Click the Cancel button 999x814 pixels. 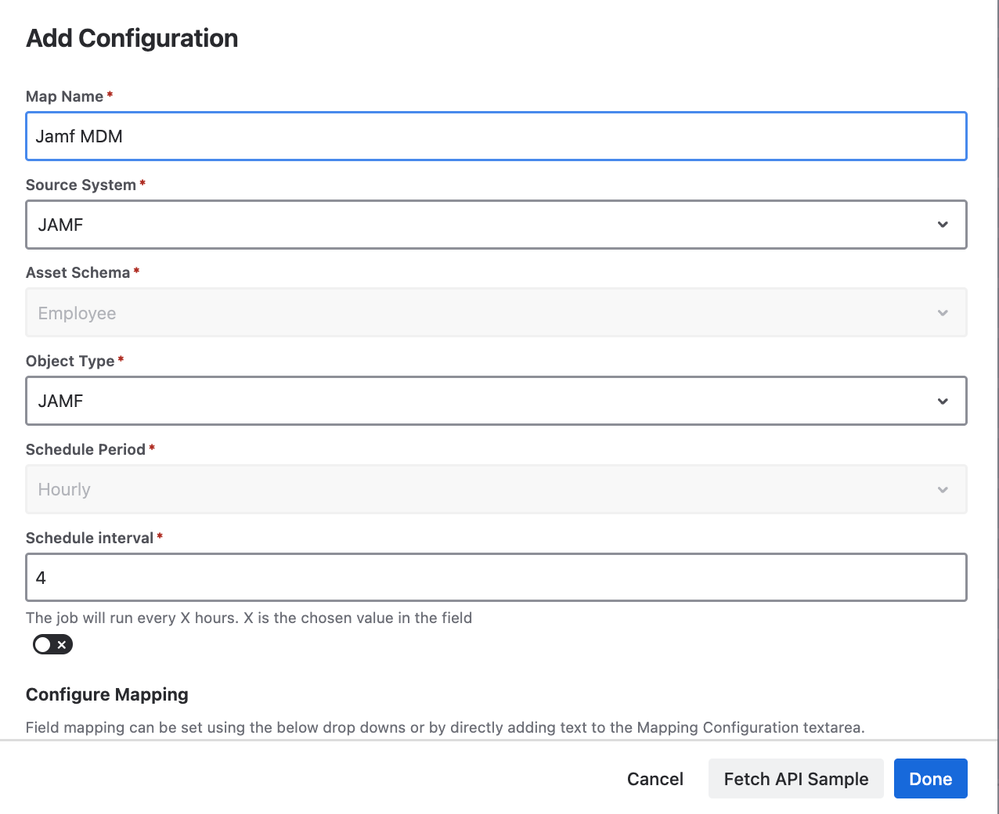[x=655, y=779]
